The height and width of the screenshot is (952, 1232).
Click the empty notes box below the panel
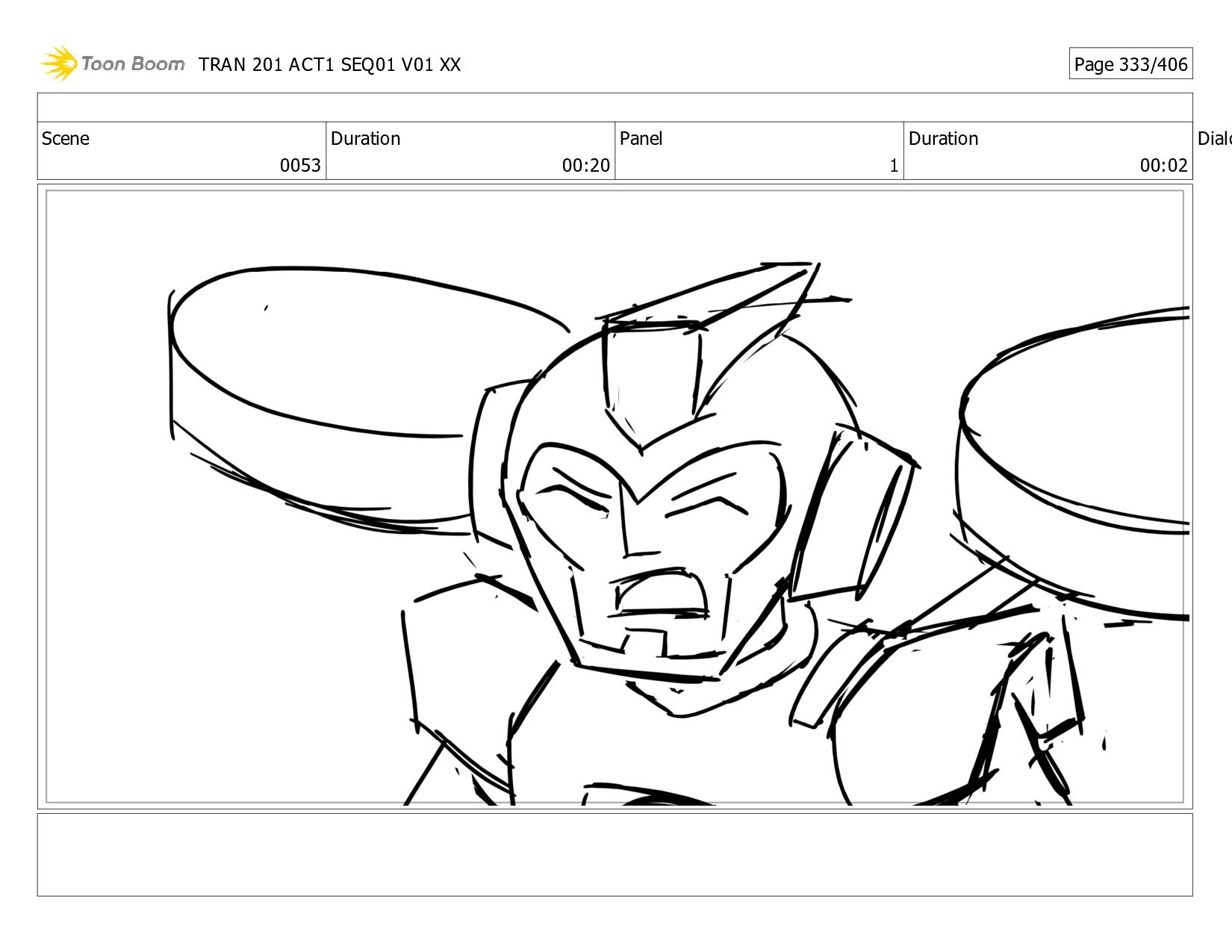click(x=615, y=854)
